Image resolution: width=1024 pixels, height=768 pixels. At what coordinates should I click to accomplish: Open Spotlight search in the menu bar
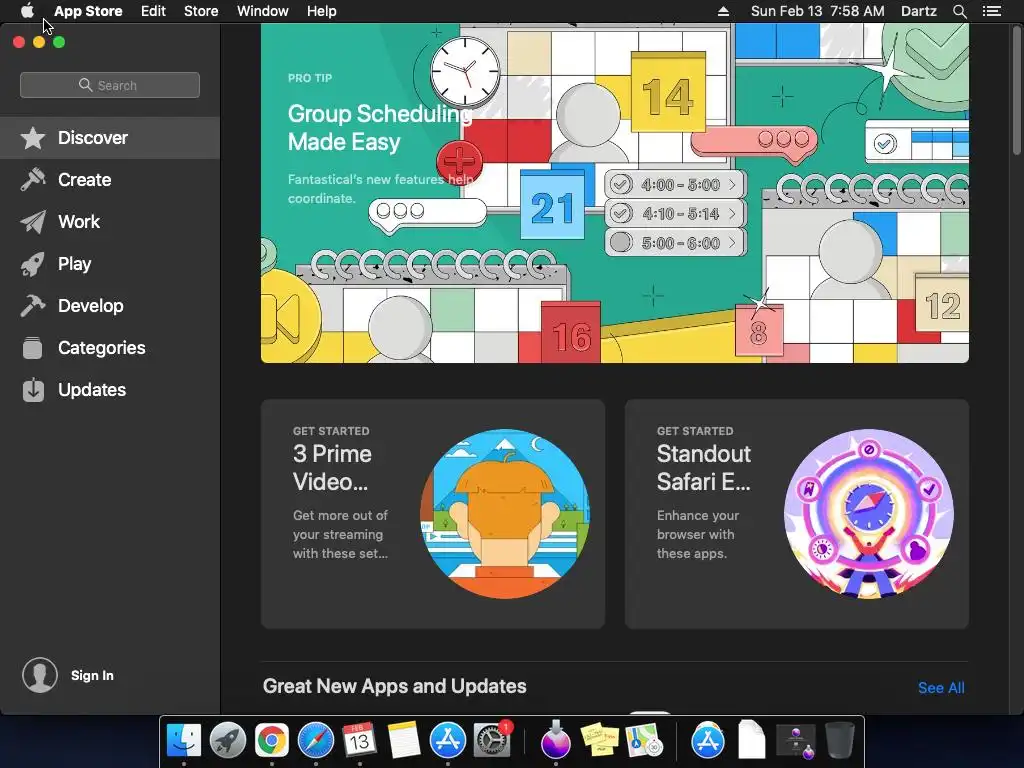point(959,11)
